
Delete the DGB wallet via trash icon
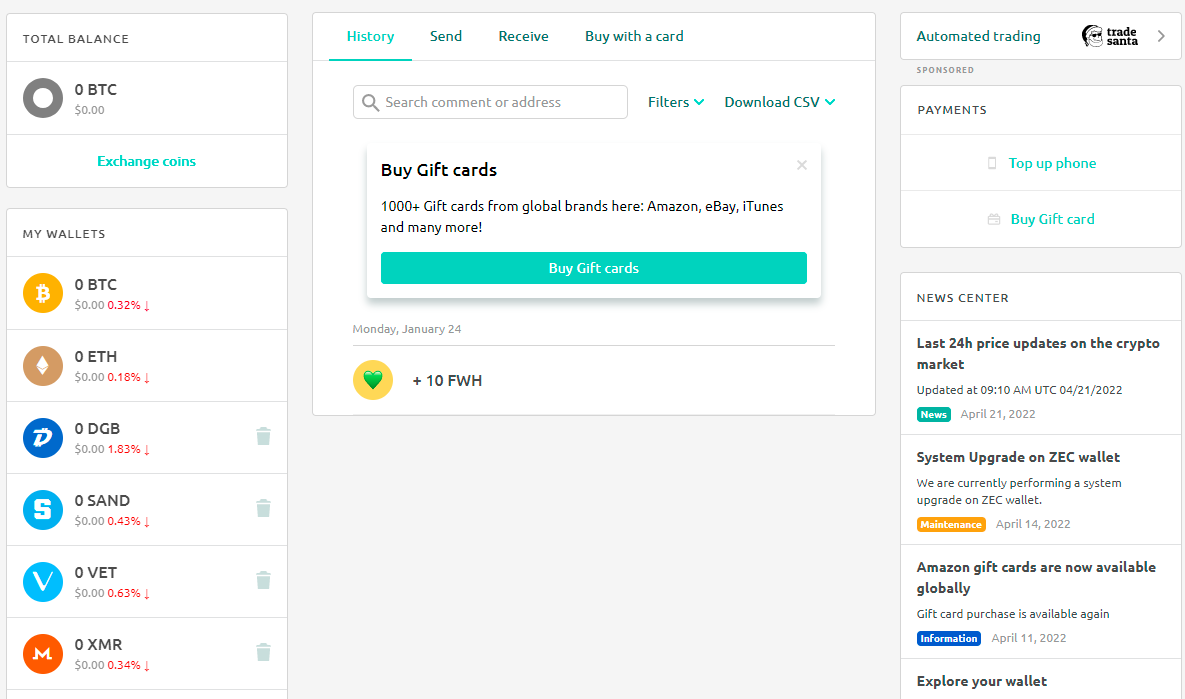coord(263,436)
